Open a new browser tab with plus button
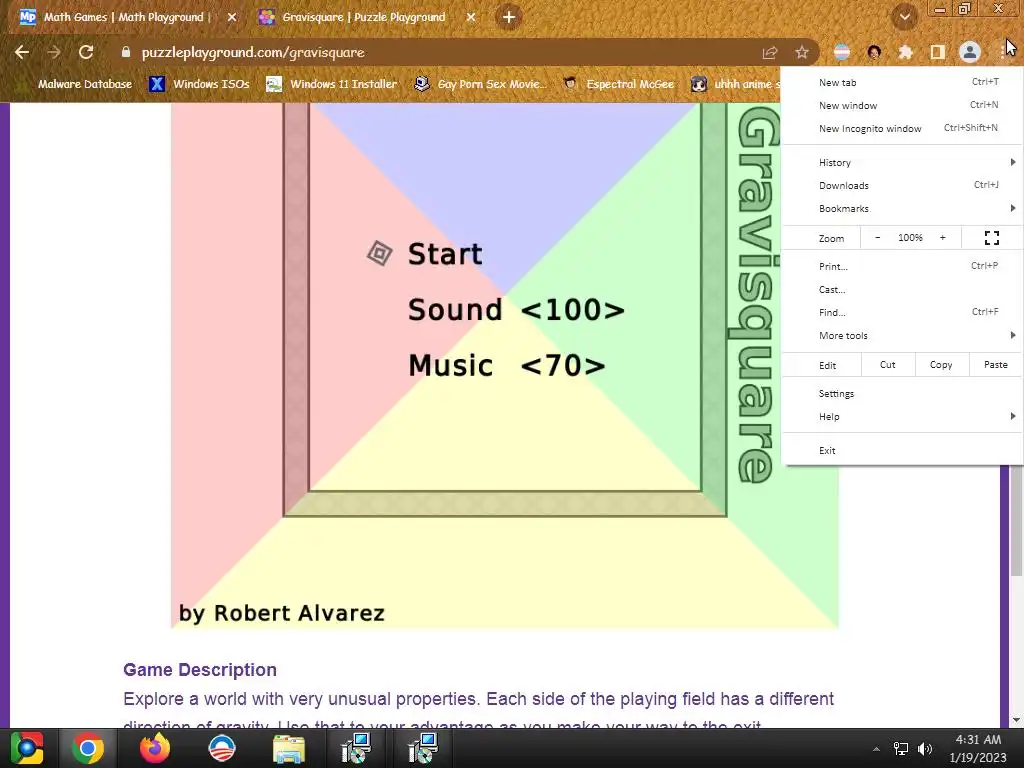1024x768 pixels. (x=509, y=17)
